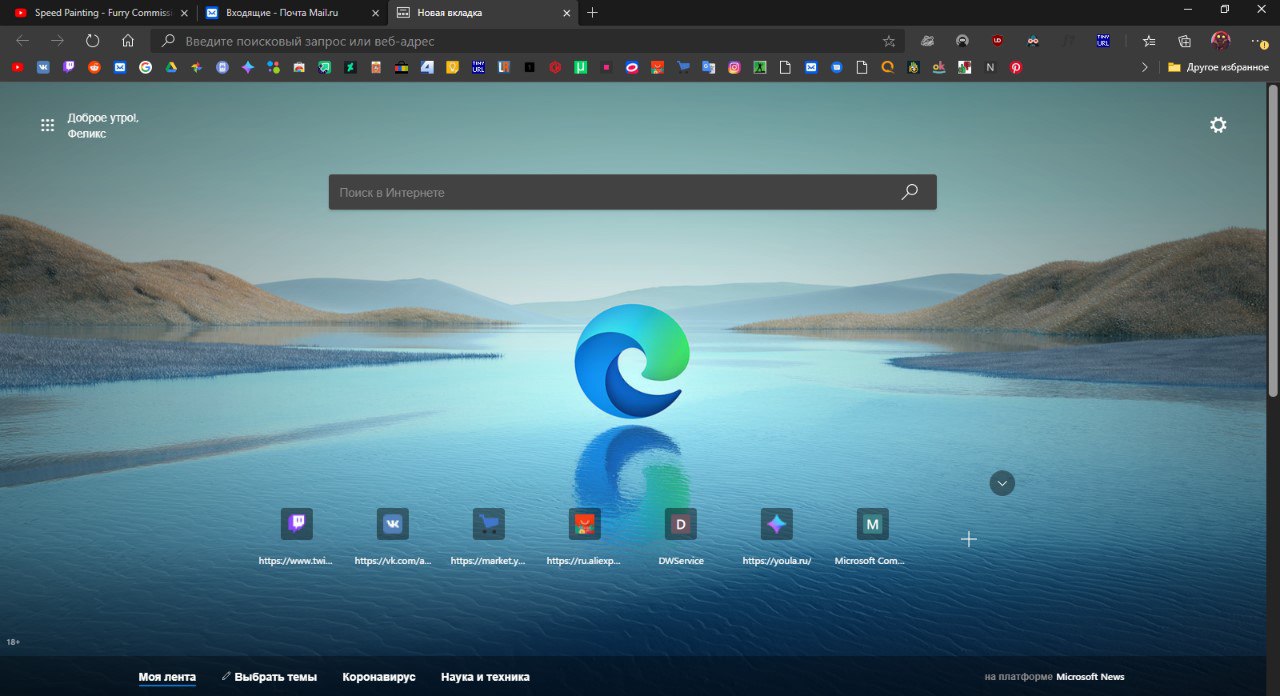Open the DeviantArt bookmark

(350, 68)
